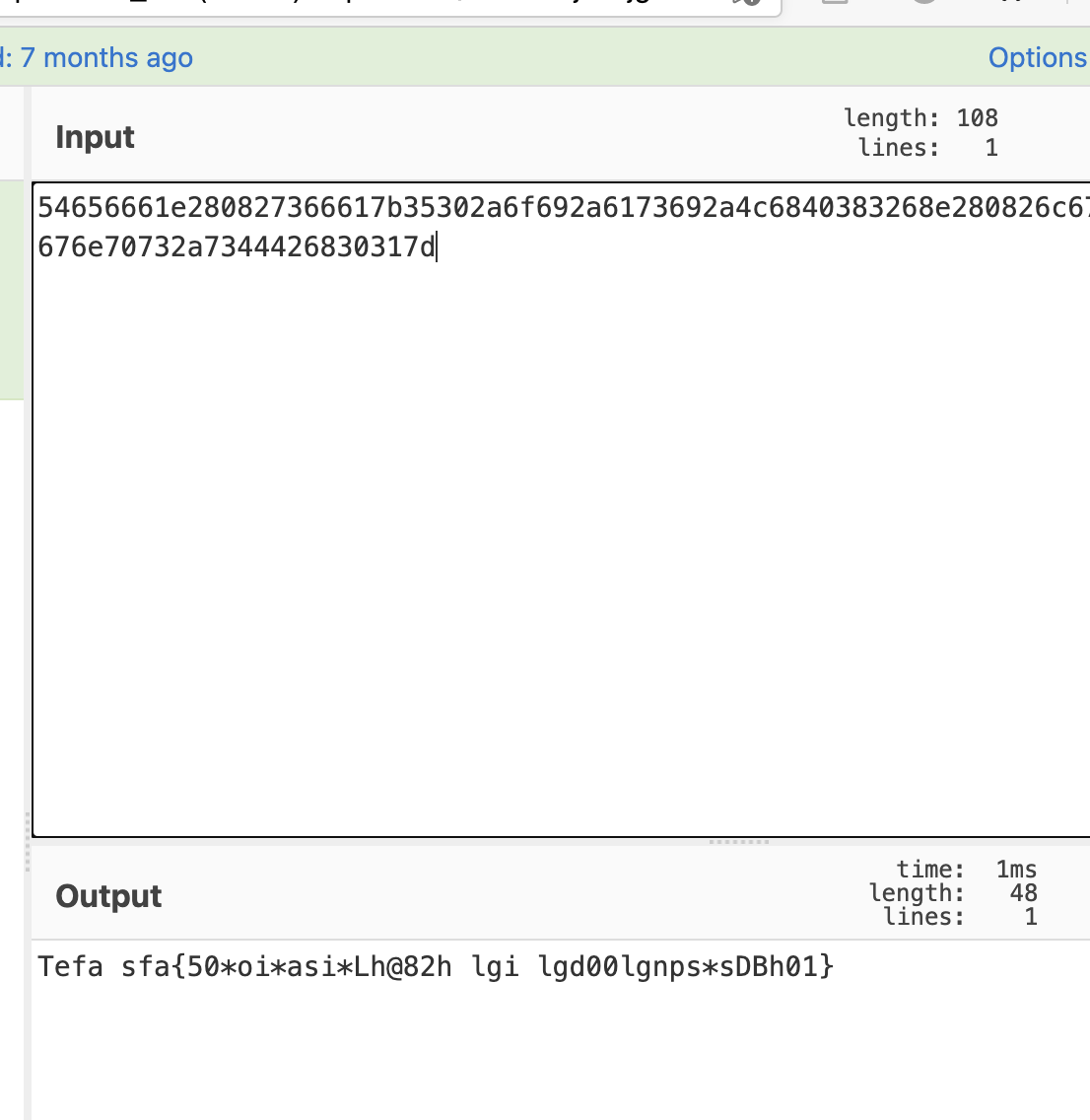Viewport: 1090px width, 1120px height.
Task: Click the "7 months ago" link
Action: pos(106,58)
